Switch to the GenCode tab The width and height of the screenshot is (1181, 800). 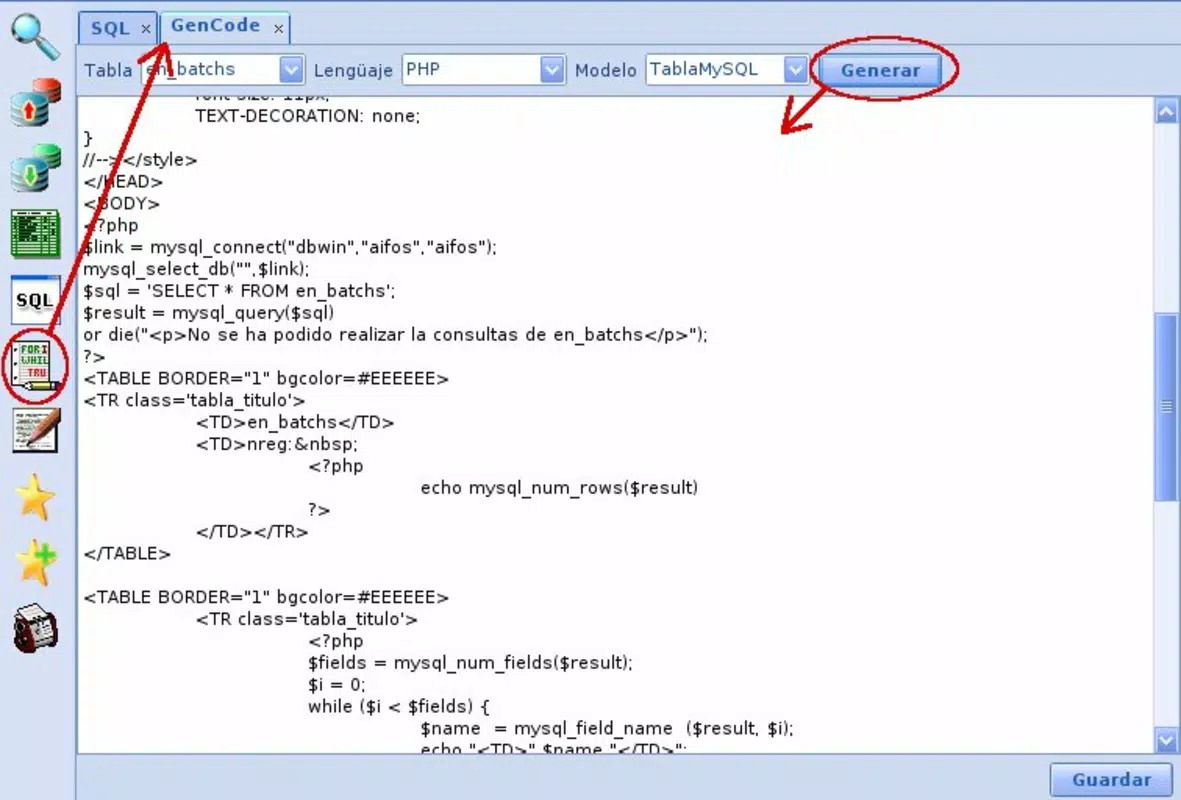tap(215, 26)
